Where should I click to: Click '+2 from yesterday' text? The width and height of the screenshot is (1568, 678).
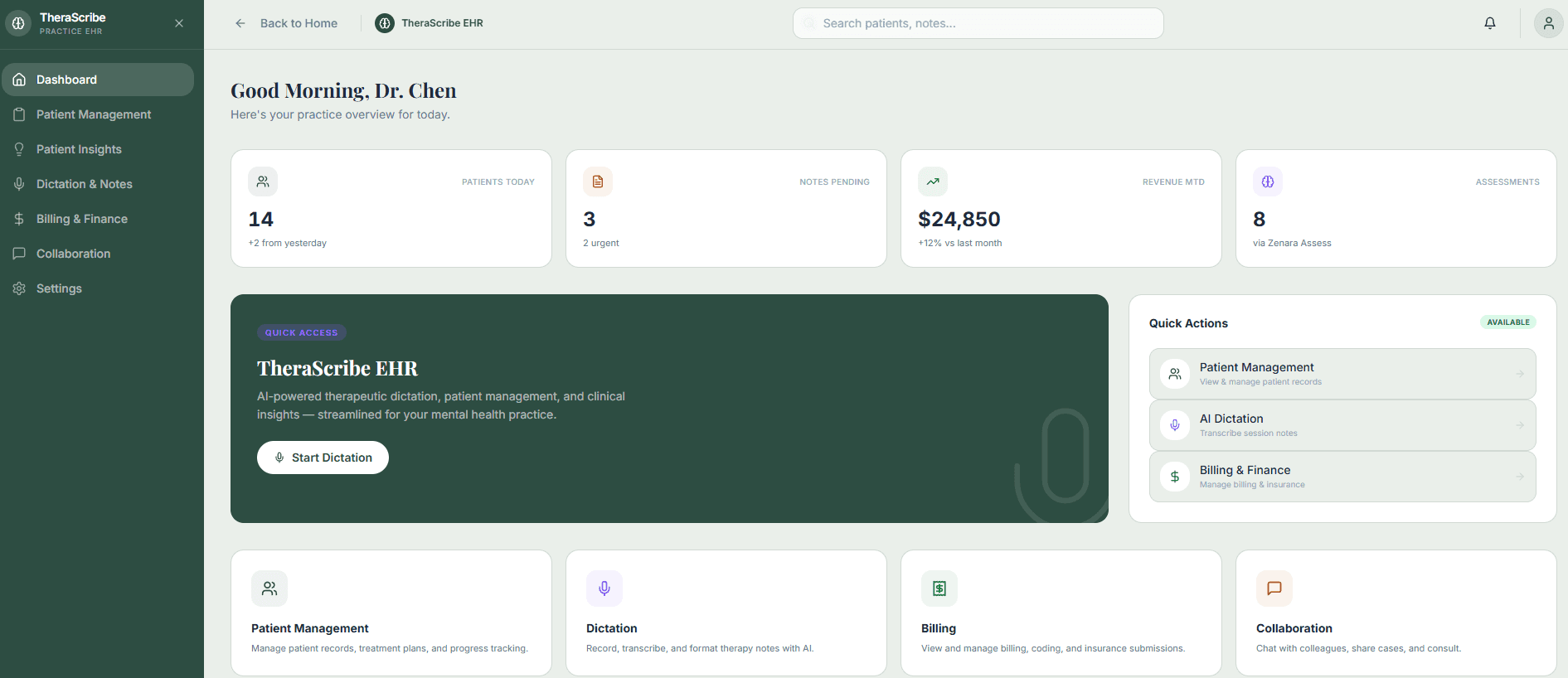point(288,243)
